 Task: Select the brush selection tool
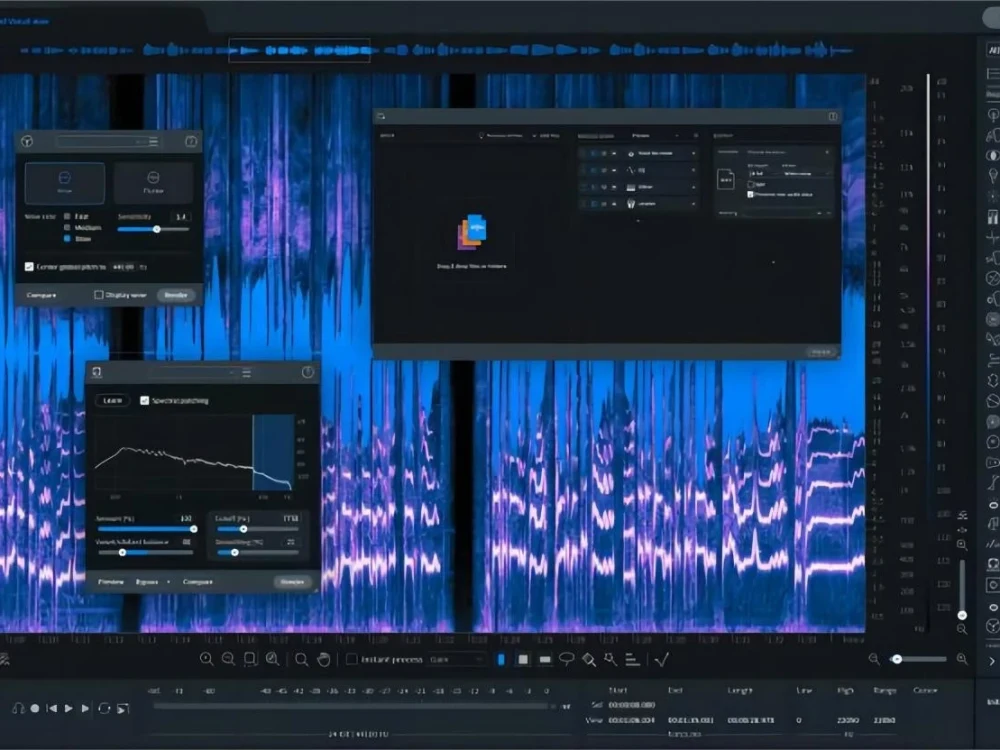click(x=589, y=659)
